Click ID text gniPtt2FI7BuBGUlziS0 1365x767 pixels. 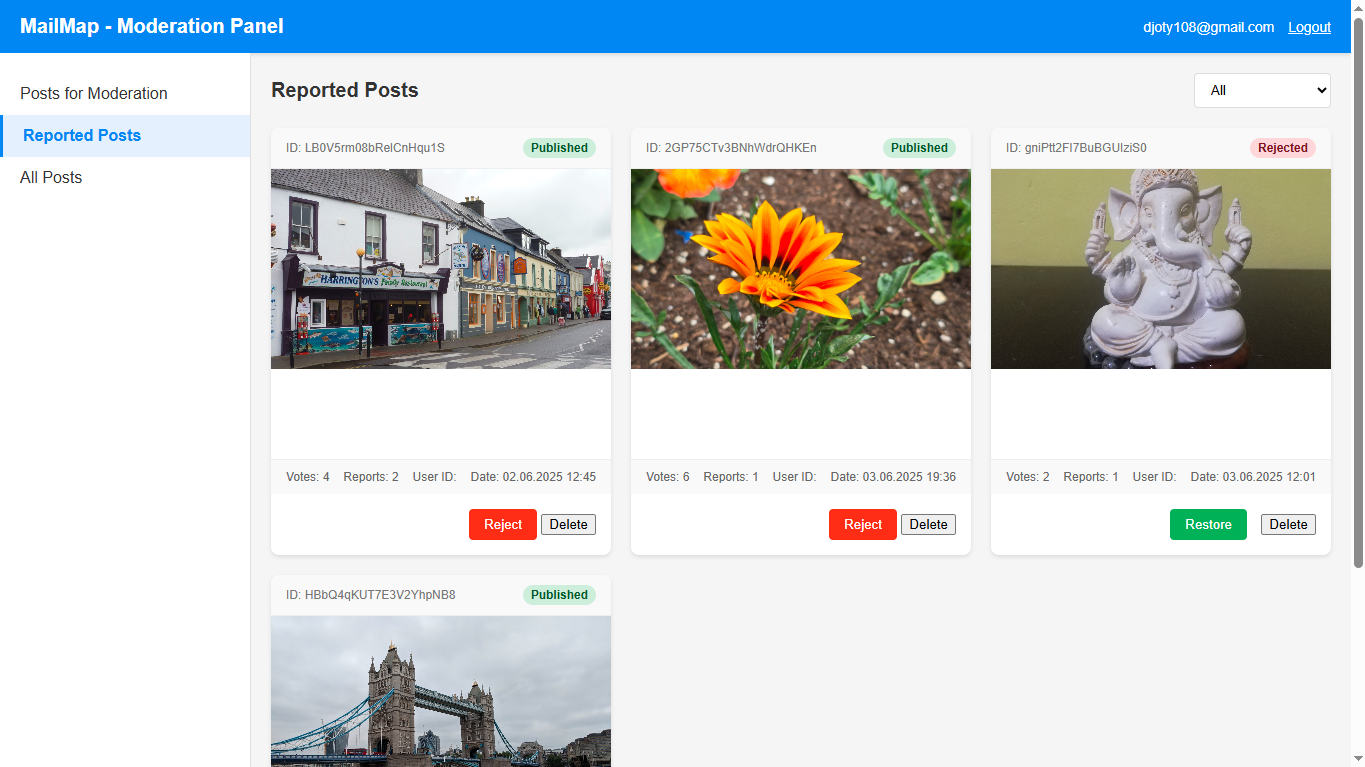tap(1076, 148)
